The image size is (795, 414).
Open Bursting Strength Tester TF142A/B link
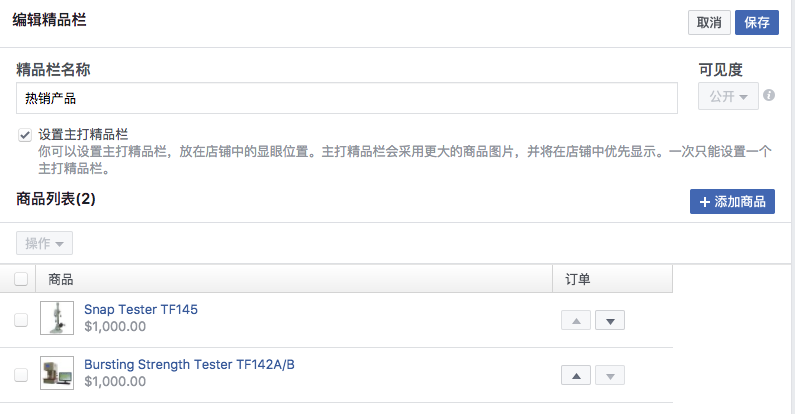click(189, 364)
